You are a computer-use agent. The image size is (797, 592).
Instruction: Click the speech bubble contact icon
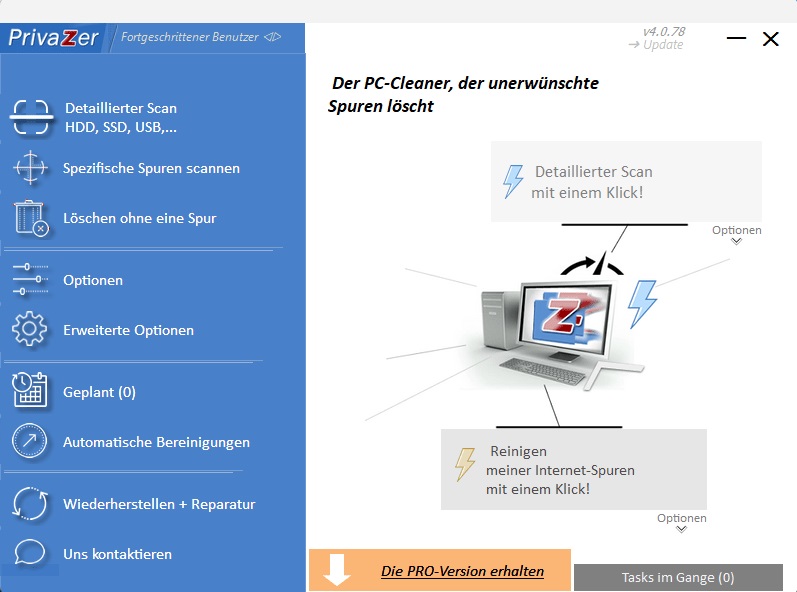coord(30,554)
